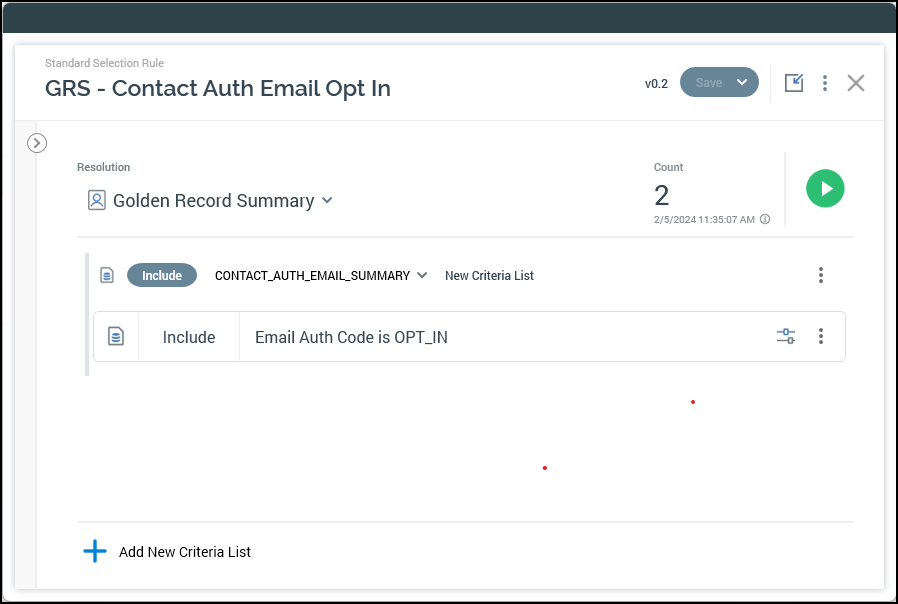This screenshot has height=604, width=898.
Task: Close the selection rule dialog
Action: pyautogui.click(x=856, y=83)
